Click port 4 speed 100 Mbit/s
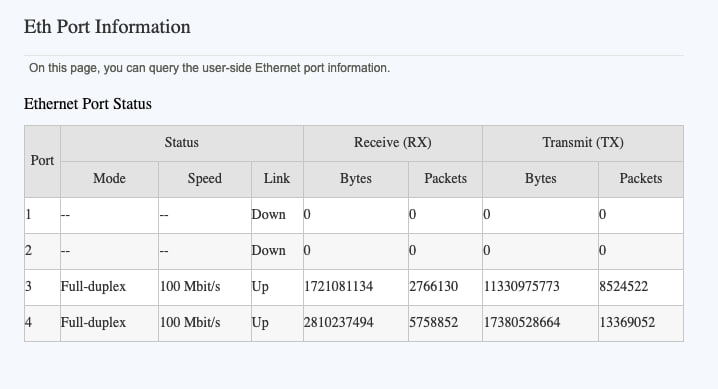This screenshot has width=718, height=389. click(190, 323)
